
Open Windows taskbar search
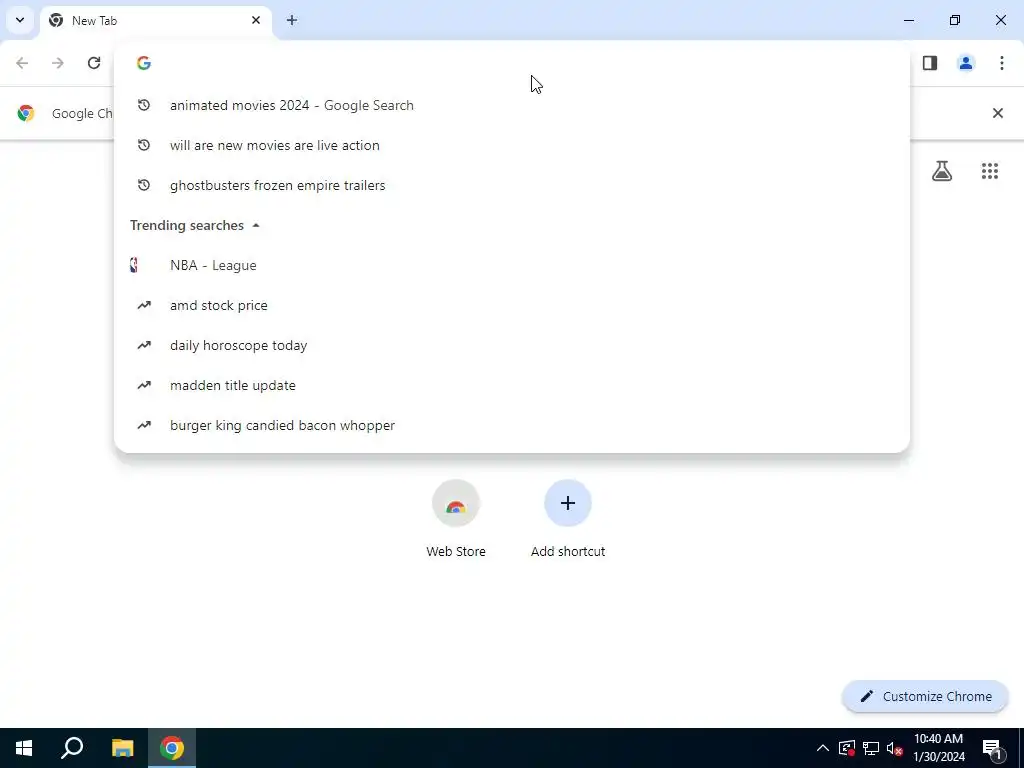pos(72,748)
